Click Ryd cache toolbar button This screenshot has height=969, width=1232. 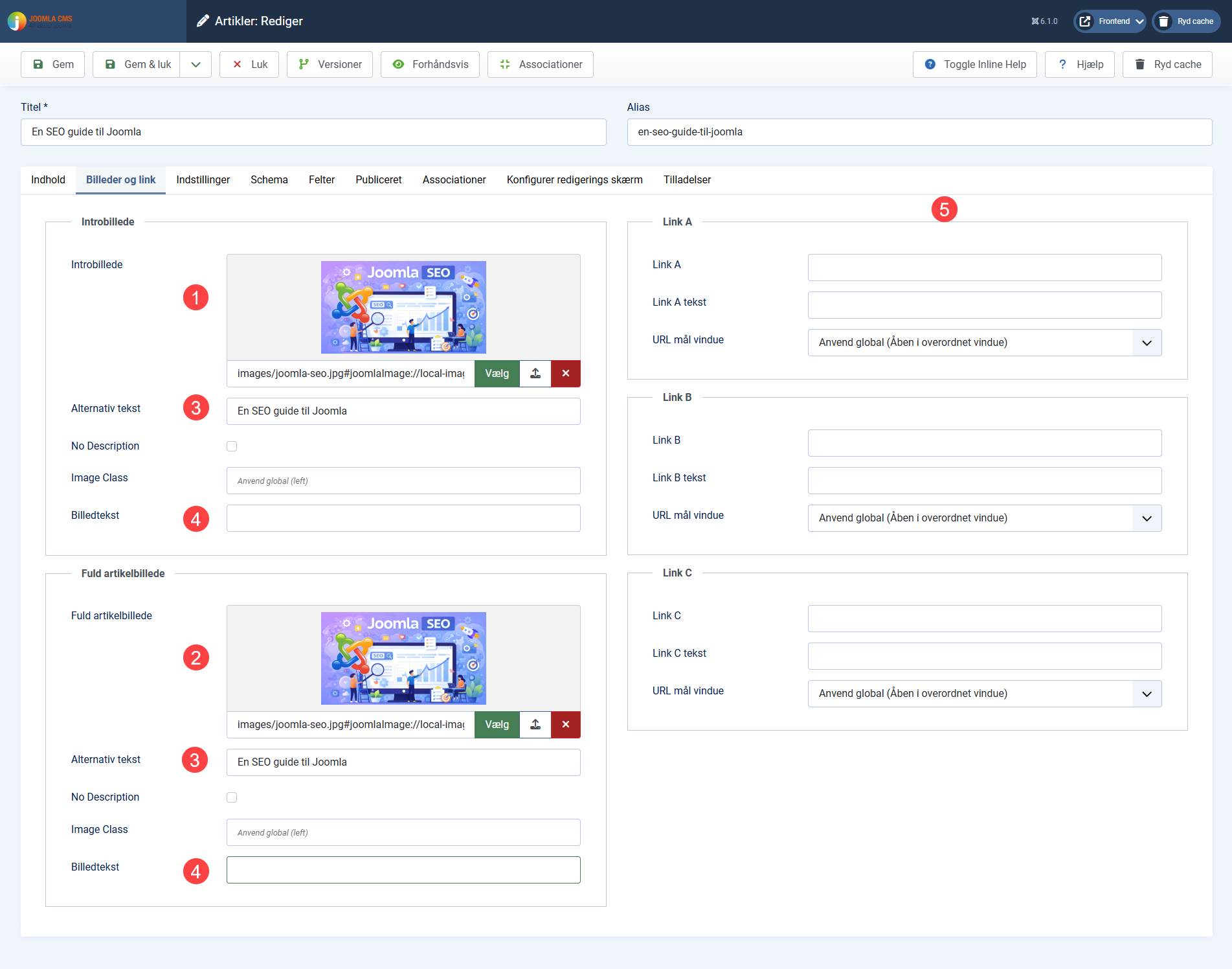(x=1167, y=64)
